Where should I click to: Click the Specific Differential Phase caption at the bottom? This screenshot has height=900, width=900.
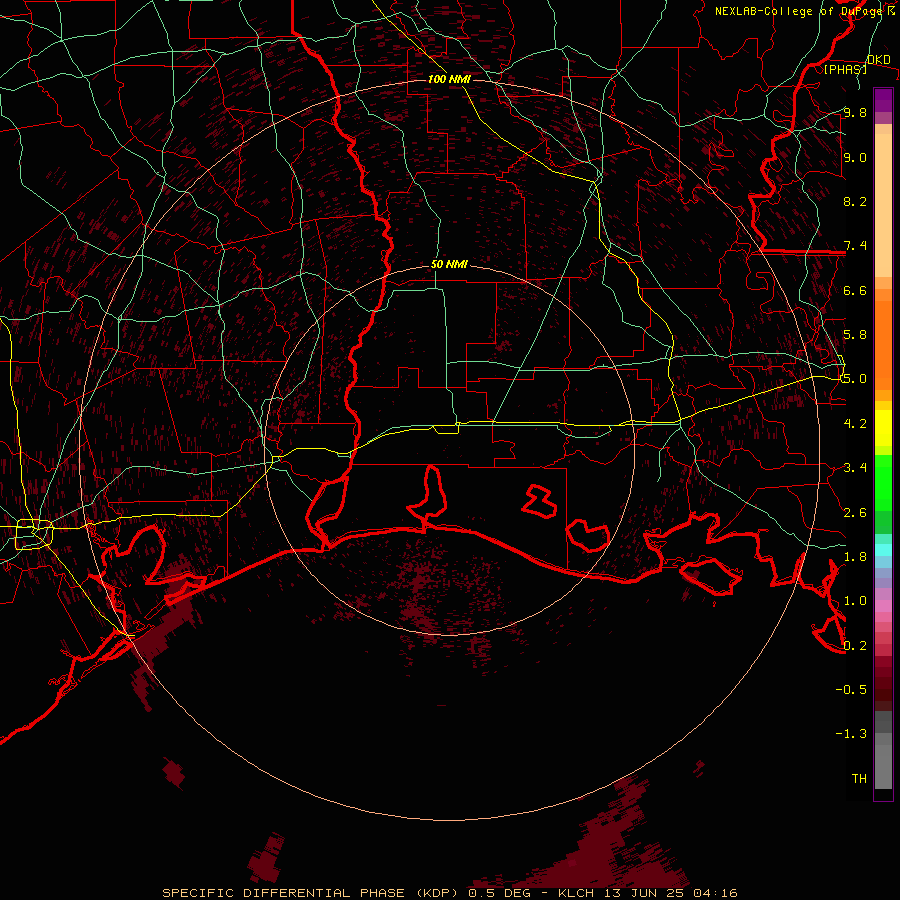point(449,893)
